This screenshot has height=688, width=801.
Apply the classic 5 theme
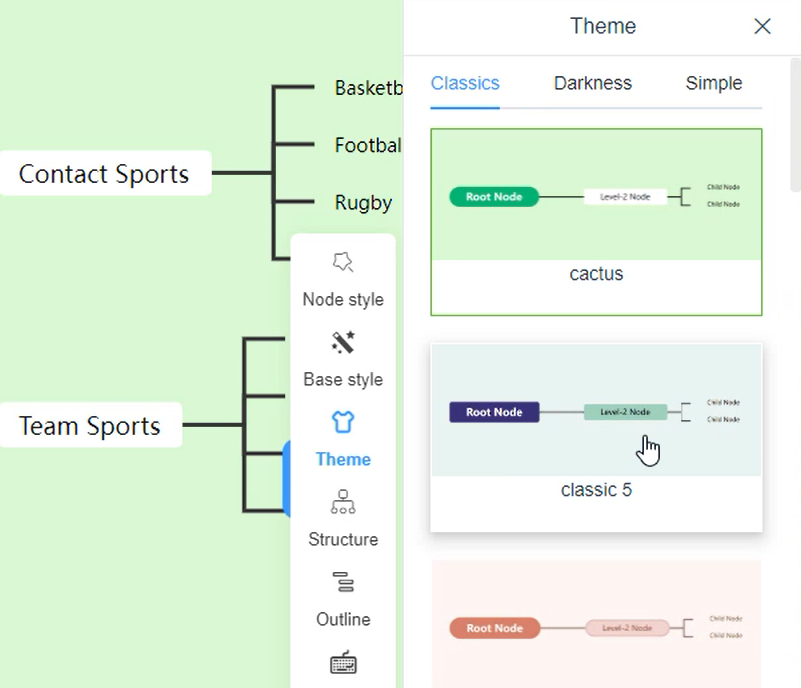[x=596, y=411]
